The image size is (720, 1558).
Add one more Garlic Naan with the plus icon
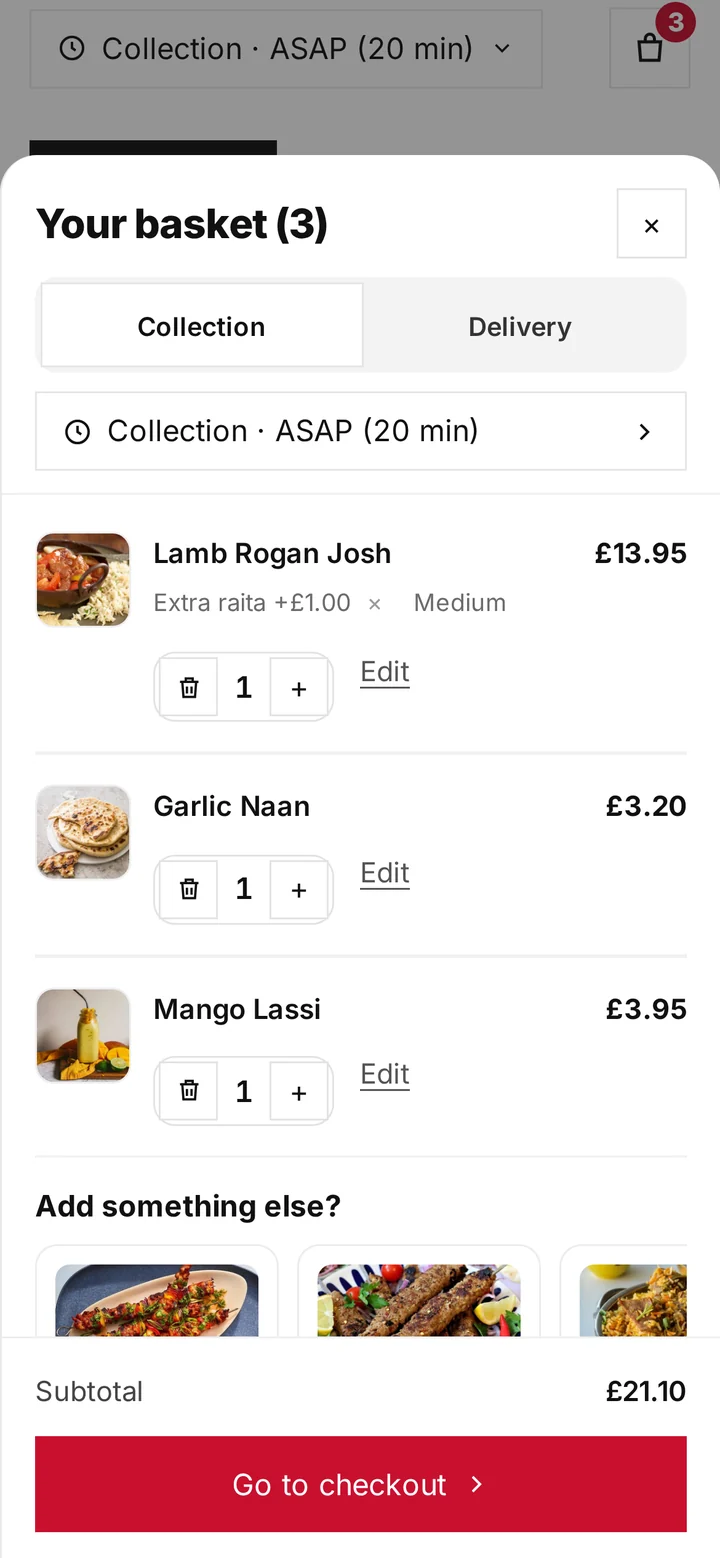pos(298,889)
